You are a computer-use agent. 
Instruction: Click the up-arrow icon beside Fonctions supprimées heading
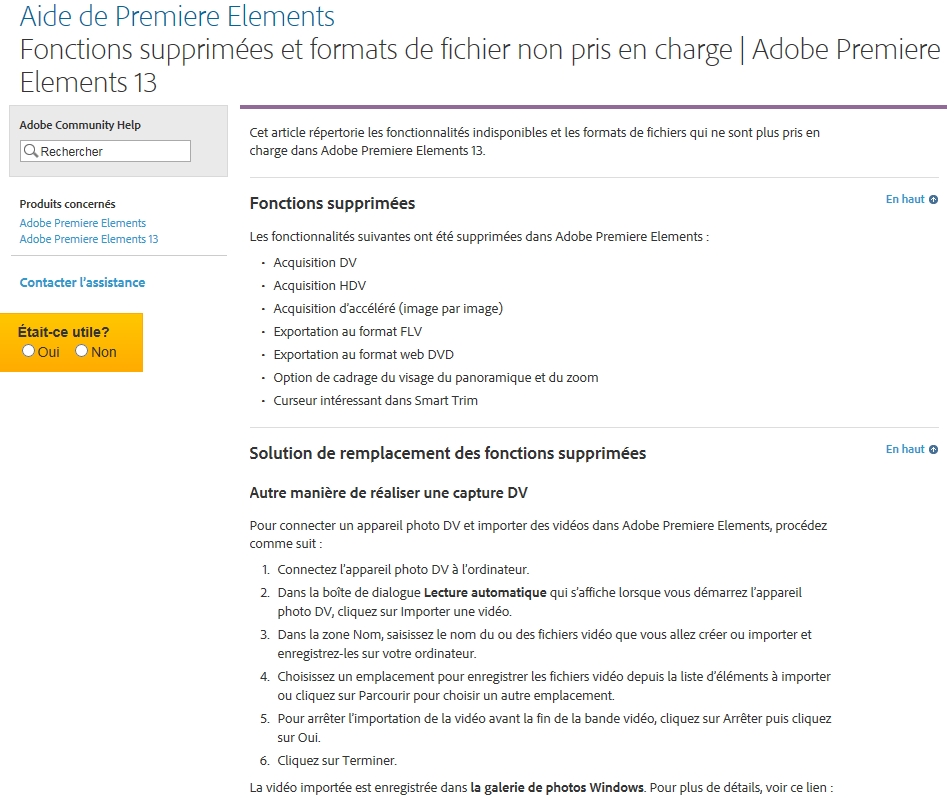point(933,200)
